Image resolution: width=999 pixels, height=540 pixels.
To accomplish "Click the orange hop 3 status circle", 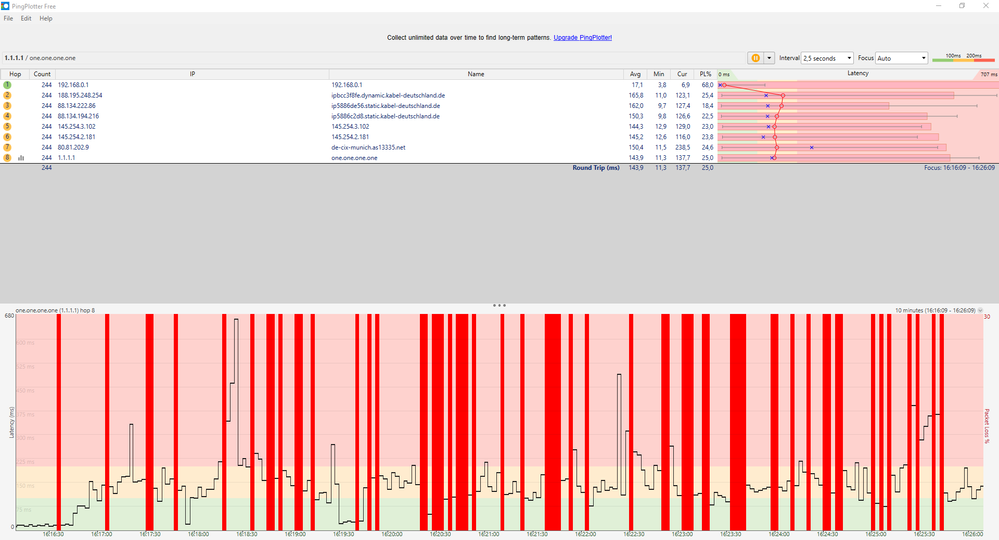I will pyautogui.click(x=7, y=106).
